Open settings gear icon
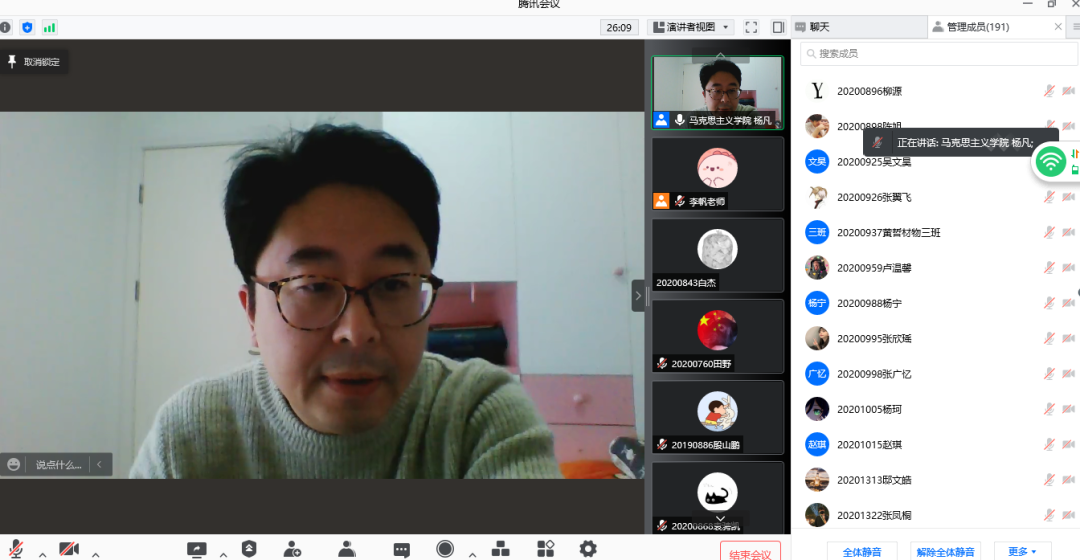The width and height of the screenshot is (1080, 560). point(588,549)
